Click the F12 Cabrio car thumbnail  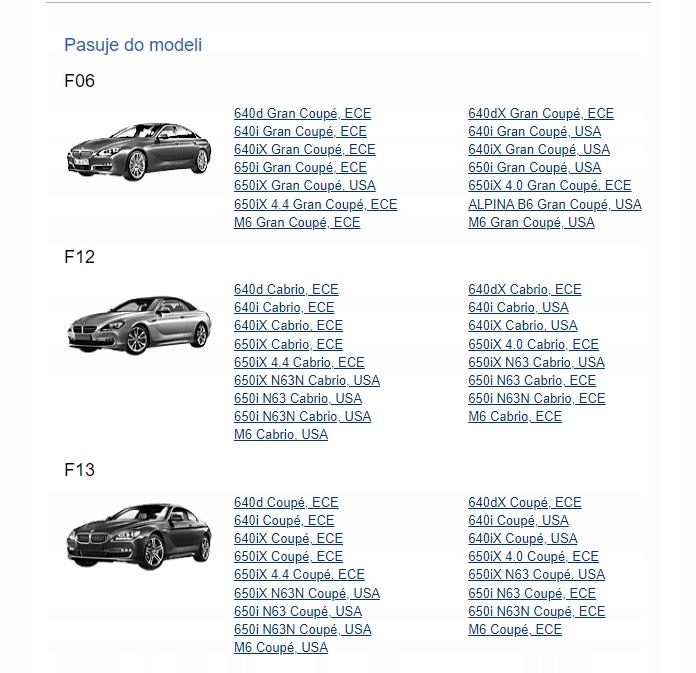pyautogui.click(x=139, y=325)
